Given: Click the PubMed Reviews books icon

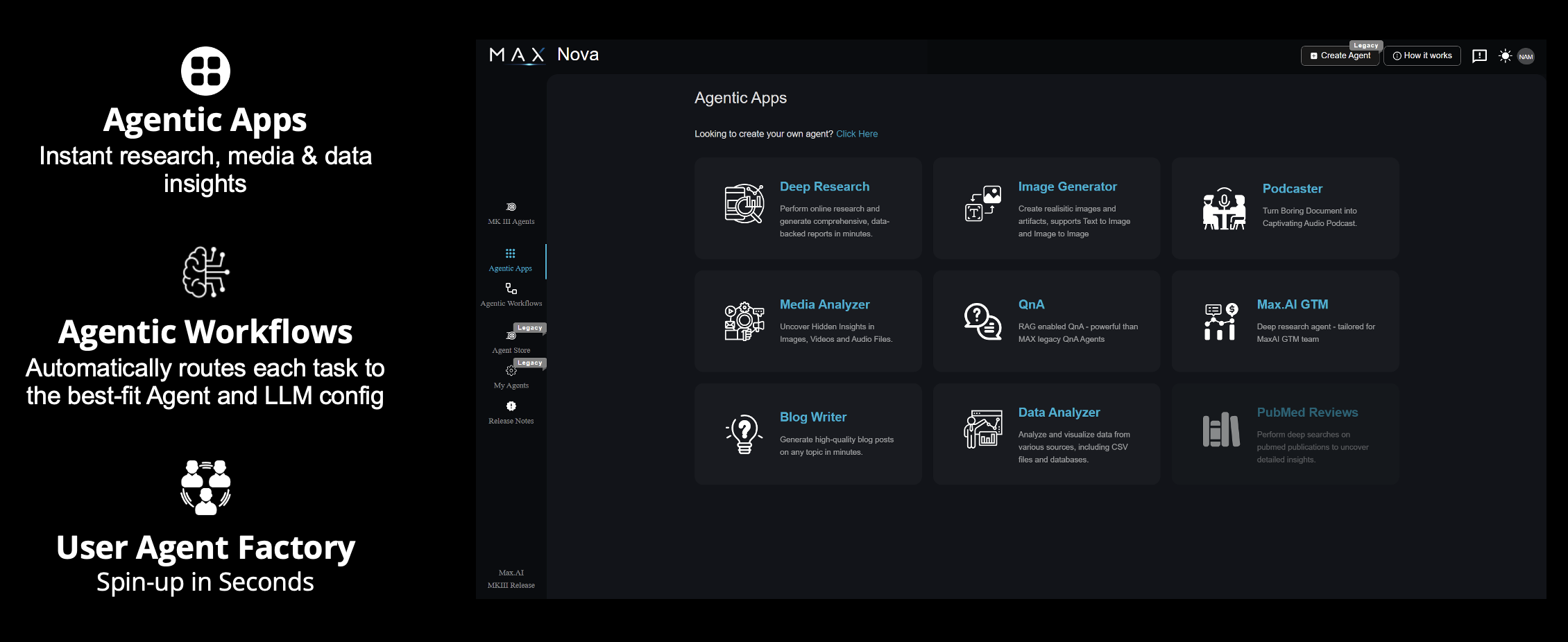Looking at the screenshot, I should tap(1220, 430).
